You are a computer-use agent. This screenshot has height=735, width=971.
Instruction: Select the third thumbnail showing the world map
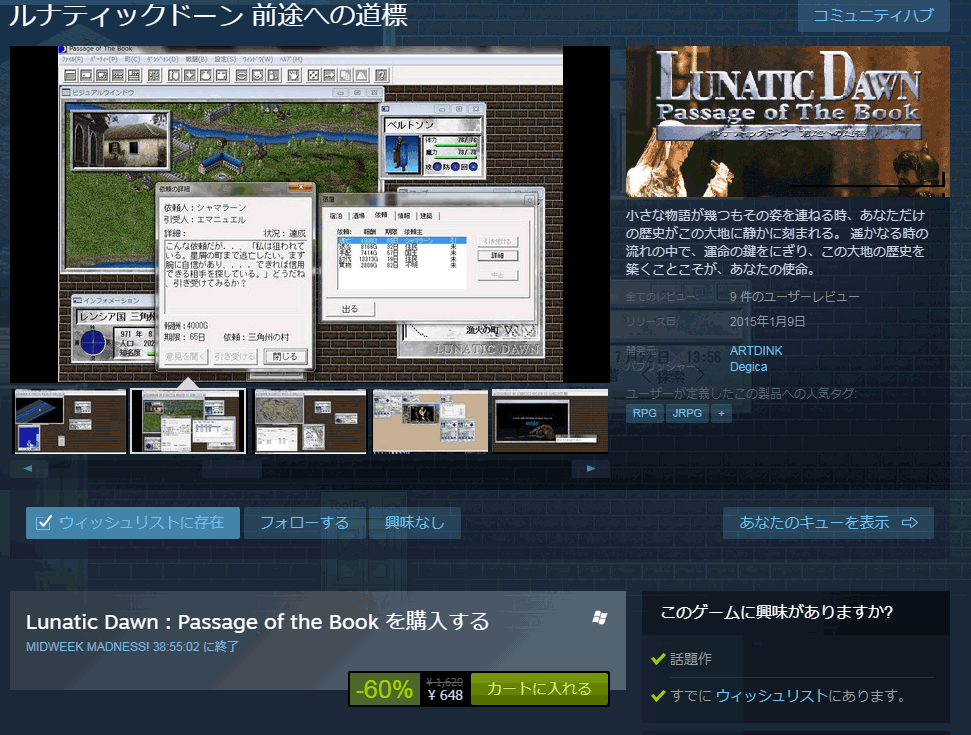point(310,422)
